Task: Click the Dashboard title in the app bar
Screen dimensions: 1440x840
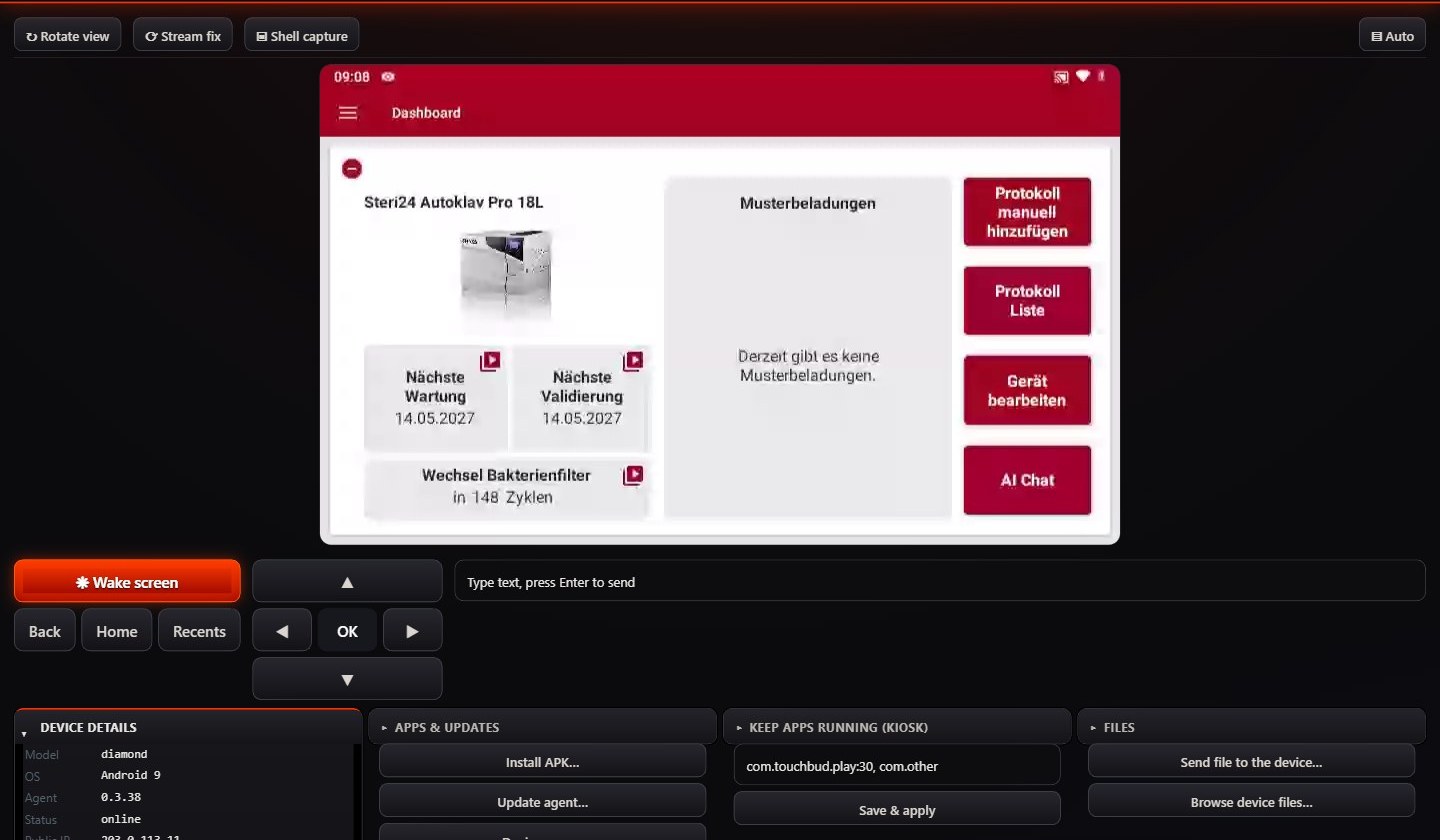Action: 426,113
